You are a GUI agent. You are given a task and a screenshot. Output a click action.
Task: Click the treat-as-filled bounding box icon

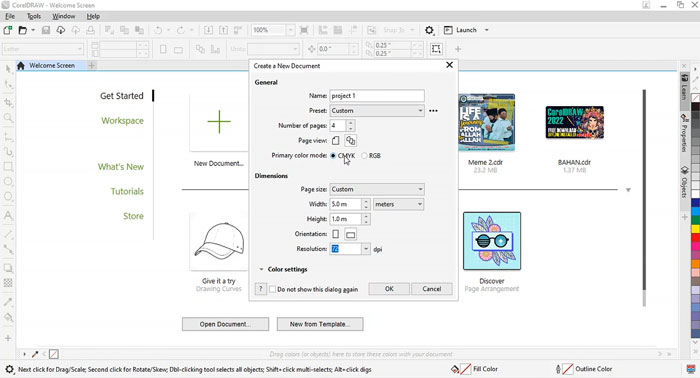click(x=436, y=49)
